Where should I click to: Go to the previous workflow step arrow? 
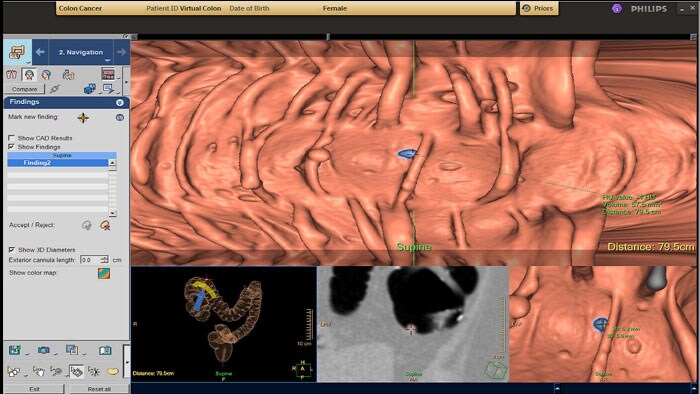pyautogui.click(x=40, y=52)
